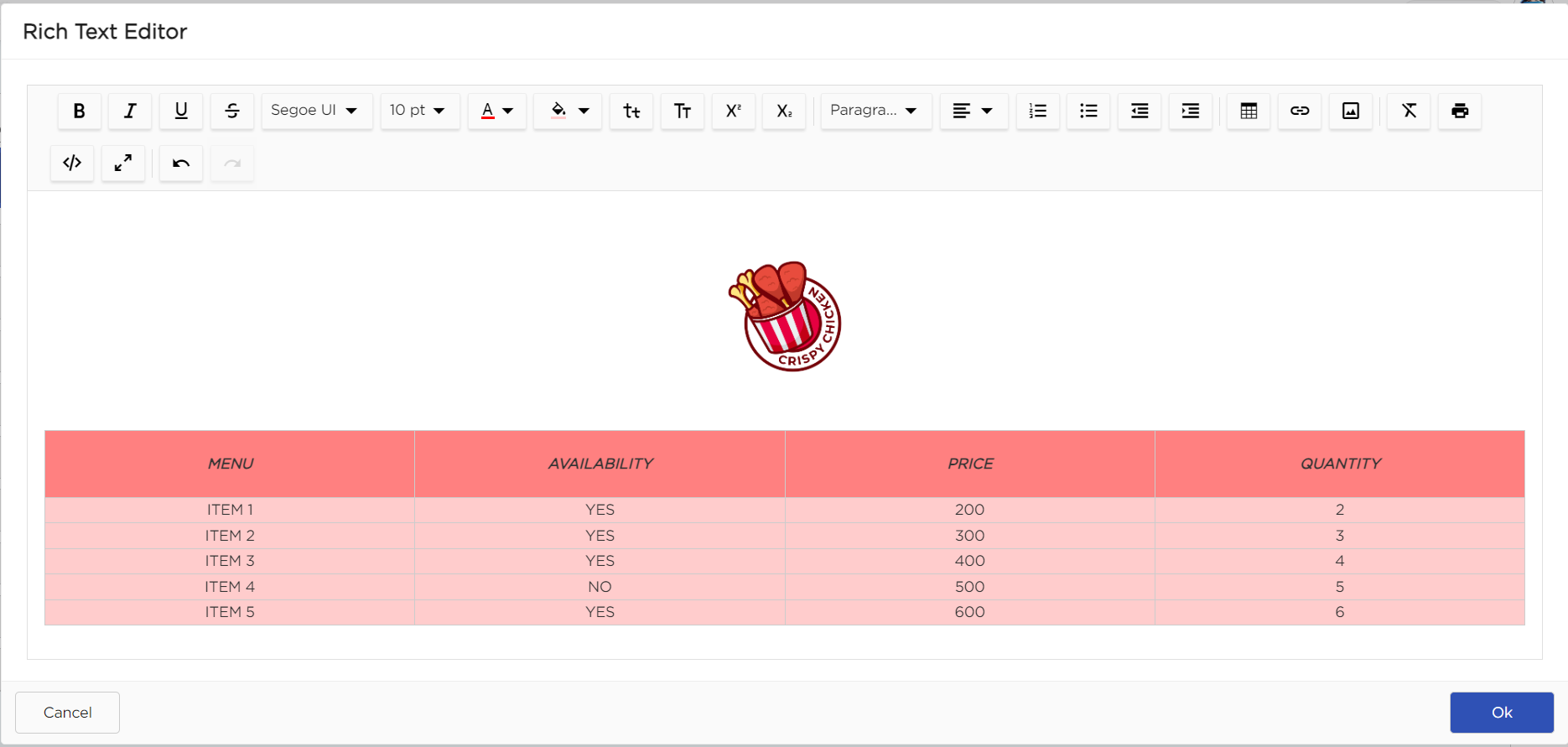Insert a hyperlink
This screenshot has width=1568, height=747.
click(1300, 111)
